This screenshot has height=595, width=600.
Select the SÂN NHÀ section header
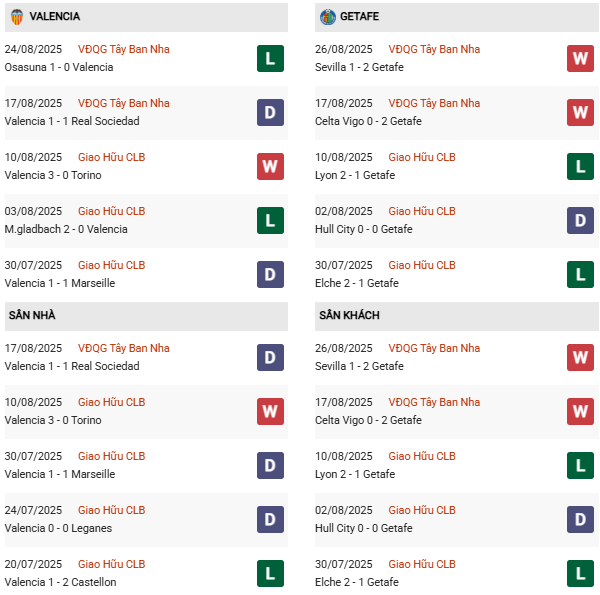click(x=32, y=316)
